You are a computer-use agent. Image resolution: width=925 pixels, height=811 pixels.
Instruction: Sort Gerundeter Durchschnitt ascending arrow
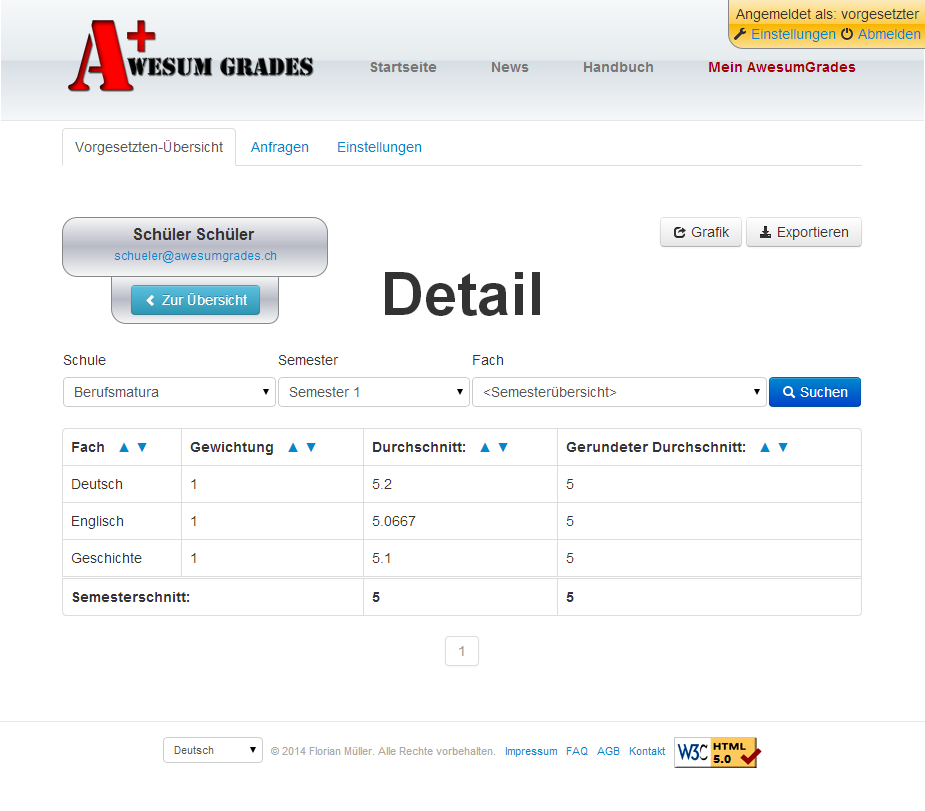pyautogui.click(x=765, y=448)
